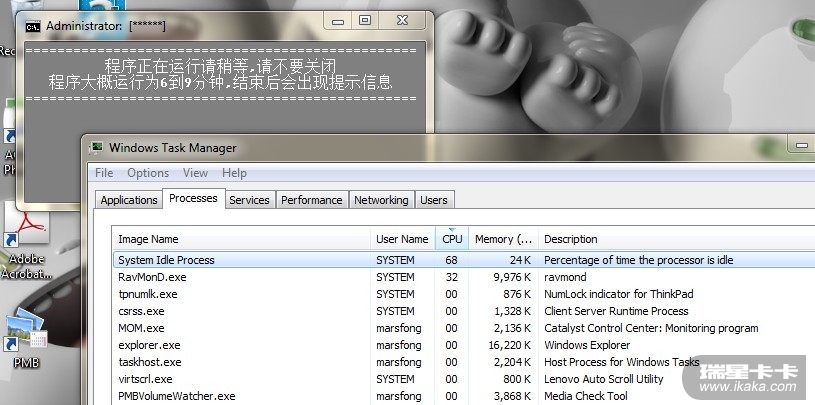
Task: Click the Windows Task Manager title icon
Action: [97, 148]
